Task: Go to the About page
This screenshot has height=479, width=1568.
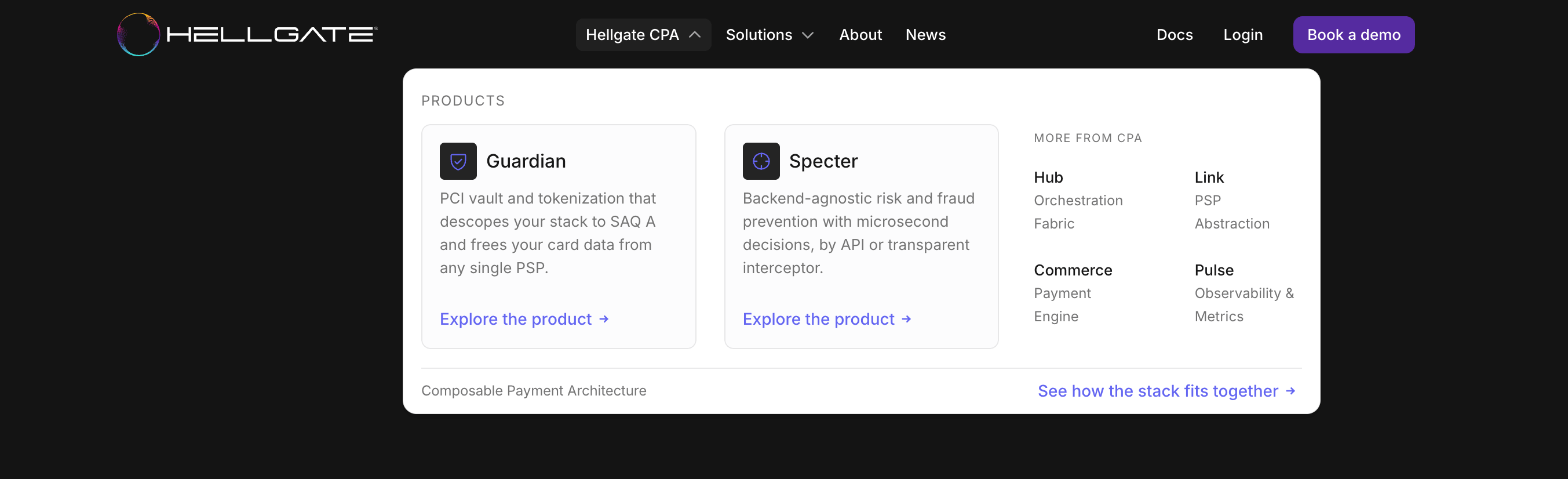Action: (x=860, y=35)
